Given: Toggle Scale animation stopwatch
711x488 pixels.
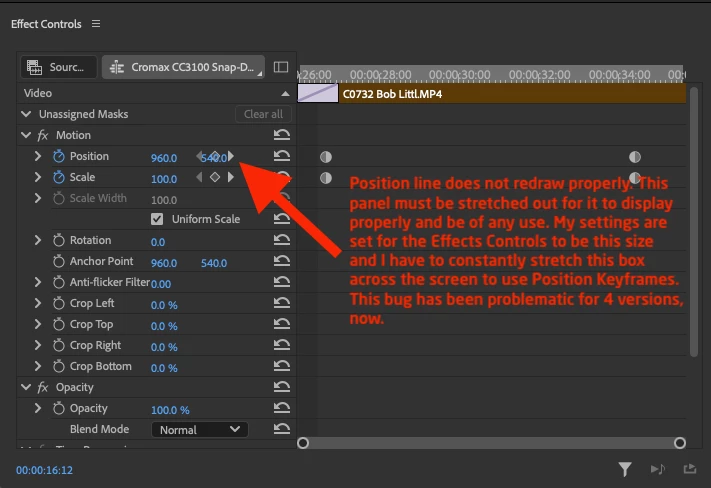Looking at the screenshot, I should (58, 177).
